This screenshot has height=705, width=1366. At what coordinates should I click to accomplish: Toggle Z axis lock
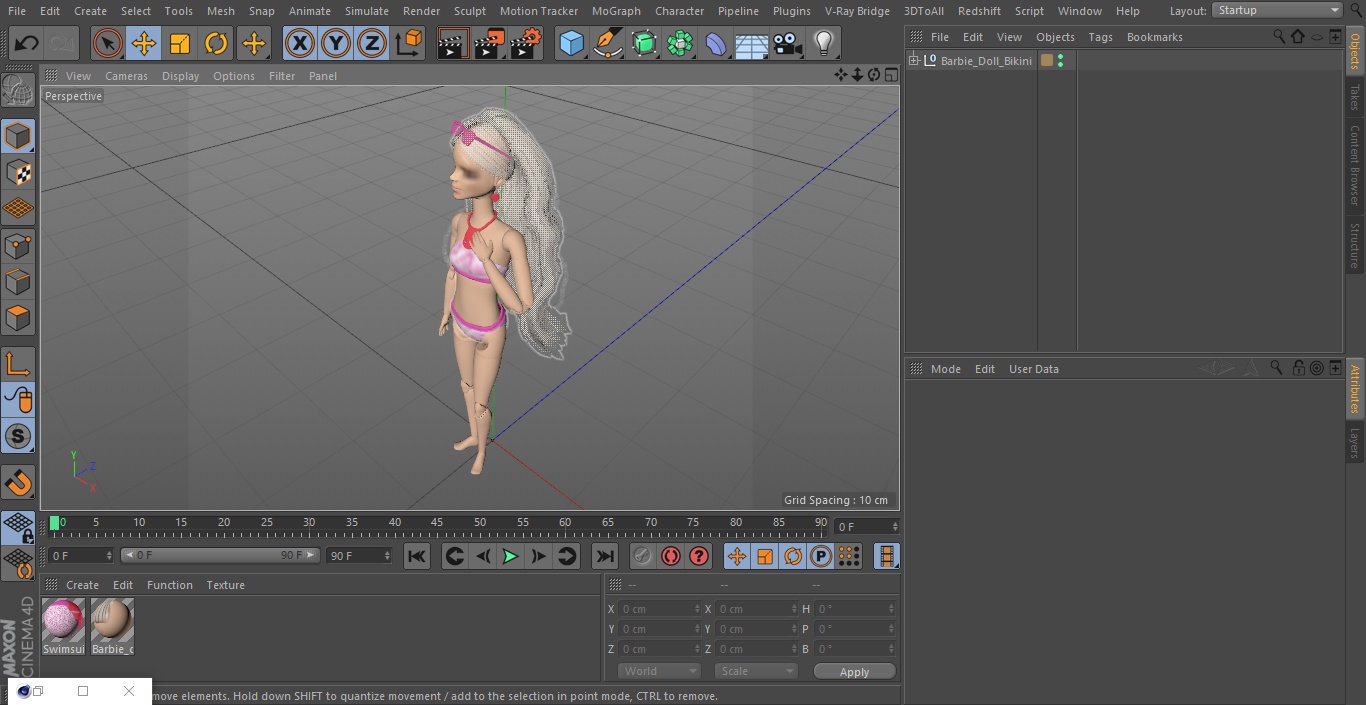(372, 43)
